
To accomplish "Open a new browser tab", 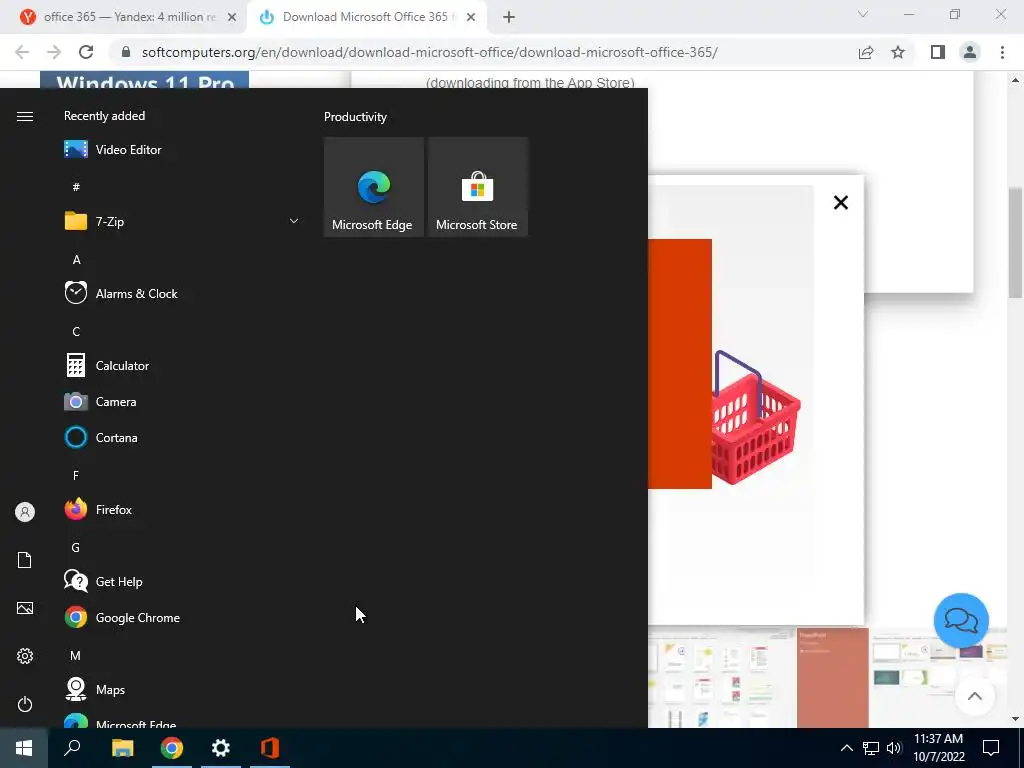I will [x=509, y=18].
